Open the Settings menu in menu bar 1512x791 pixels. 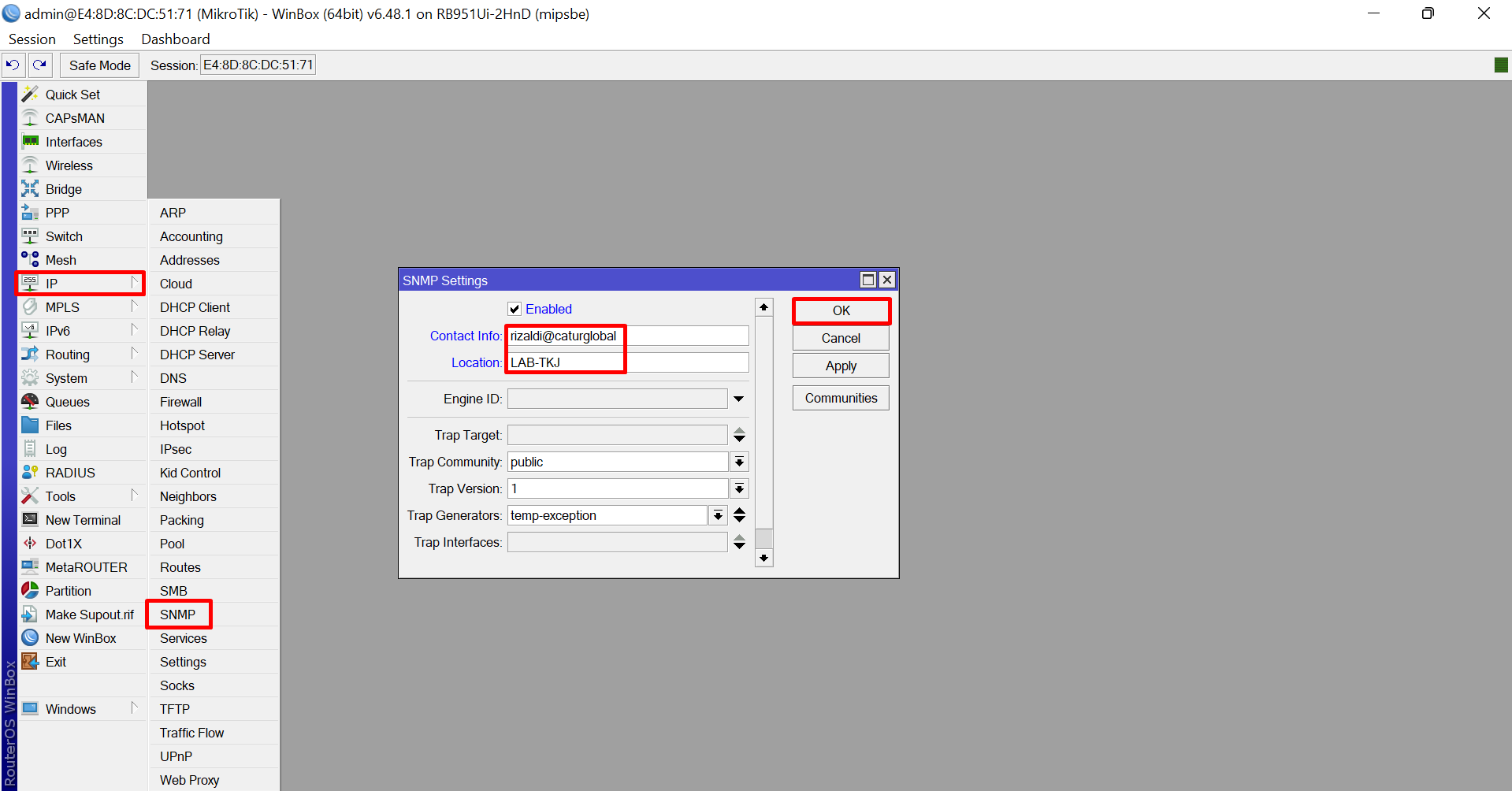98,39
